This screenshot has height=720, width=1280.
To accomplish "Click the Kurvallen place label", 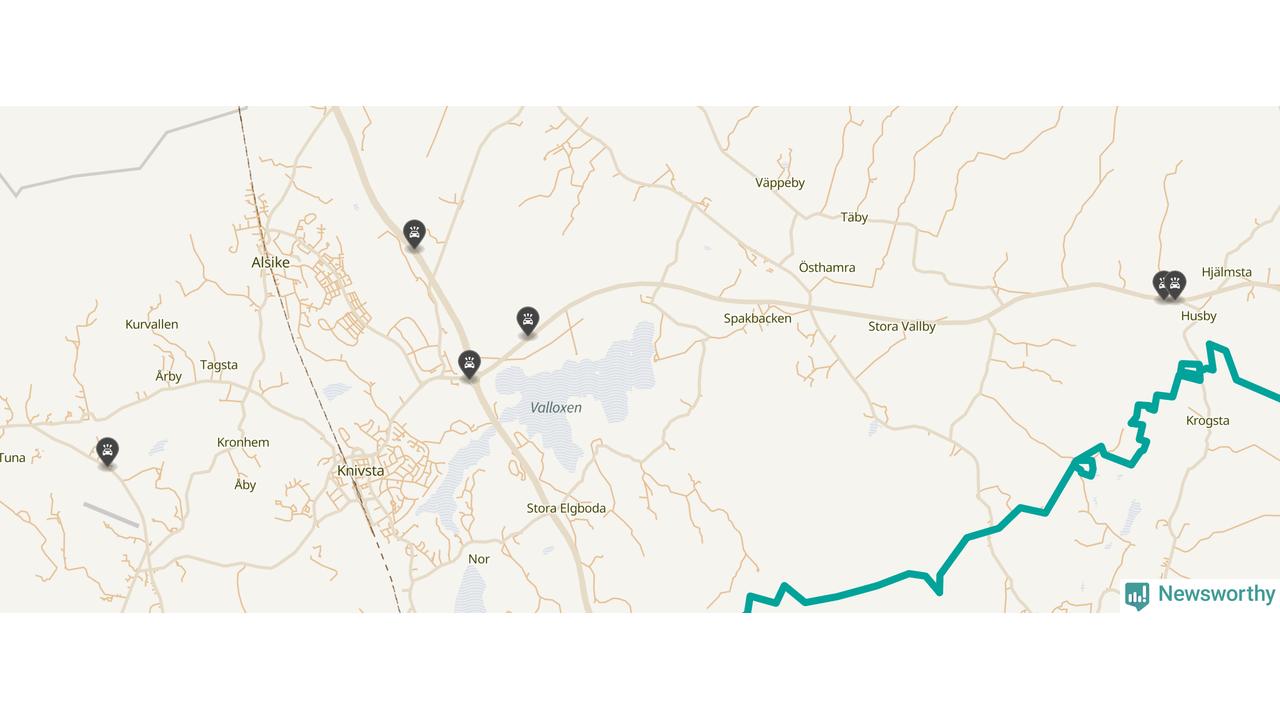I will pyautogui.click(x=152, y=325).
